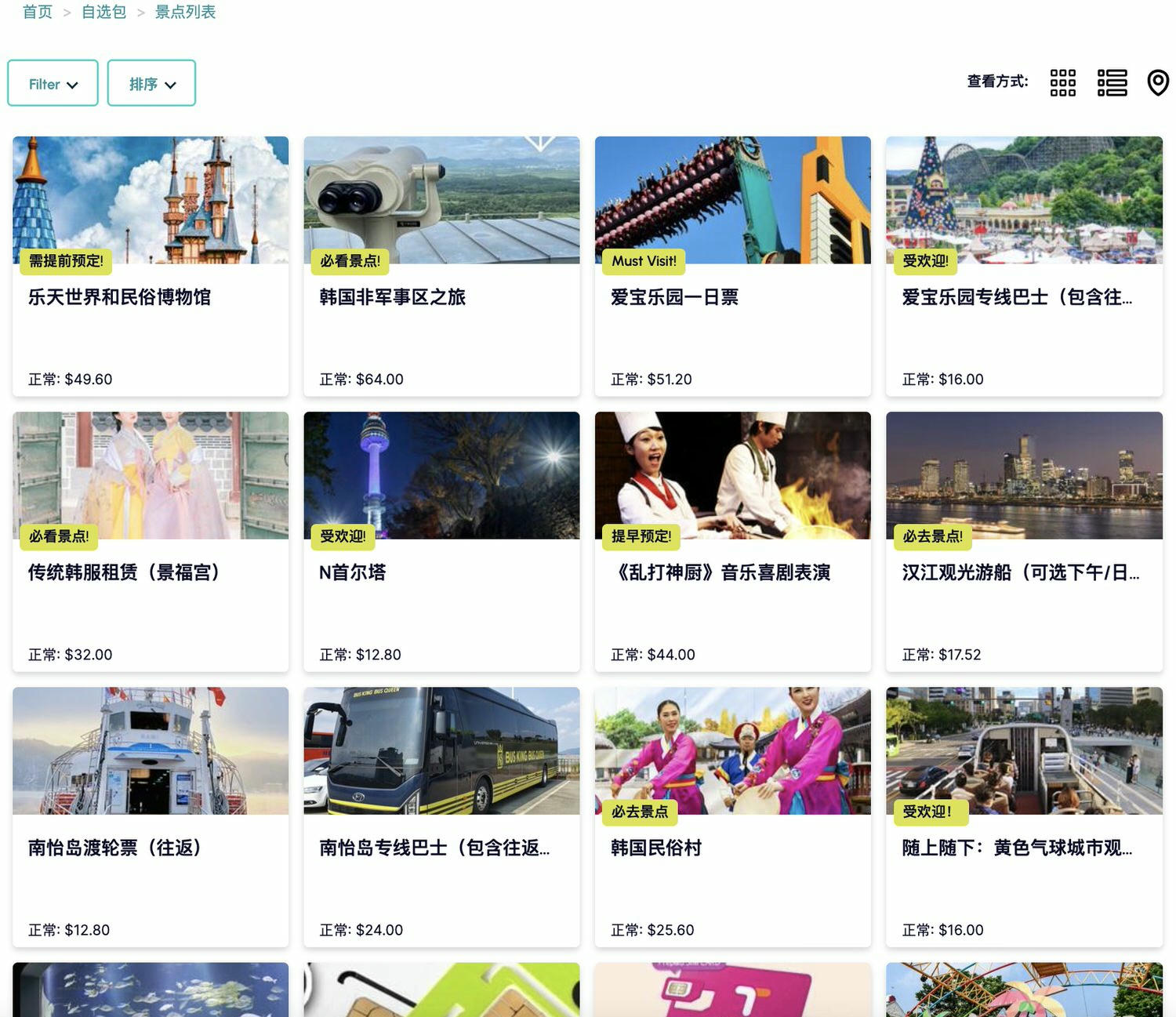Image resolution: width=1176 pixels, height=1017 pixels.
Task: Select 景点列表 in the breadcrumb
Action: [184, 12]
